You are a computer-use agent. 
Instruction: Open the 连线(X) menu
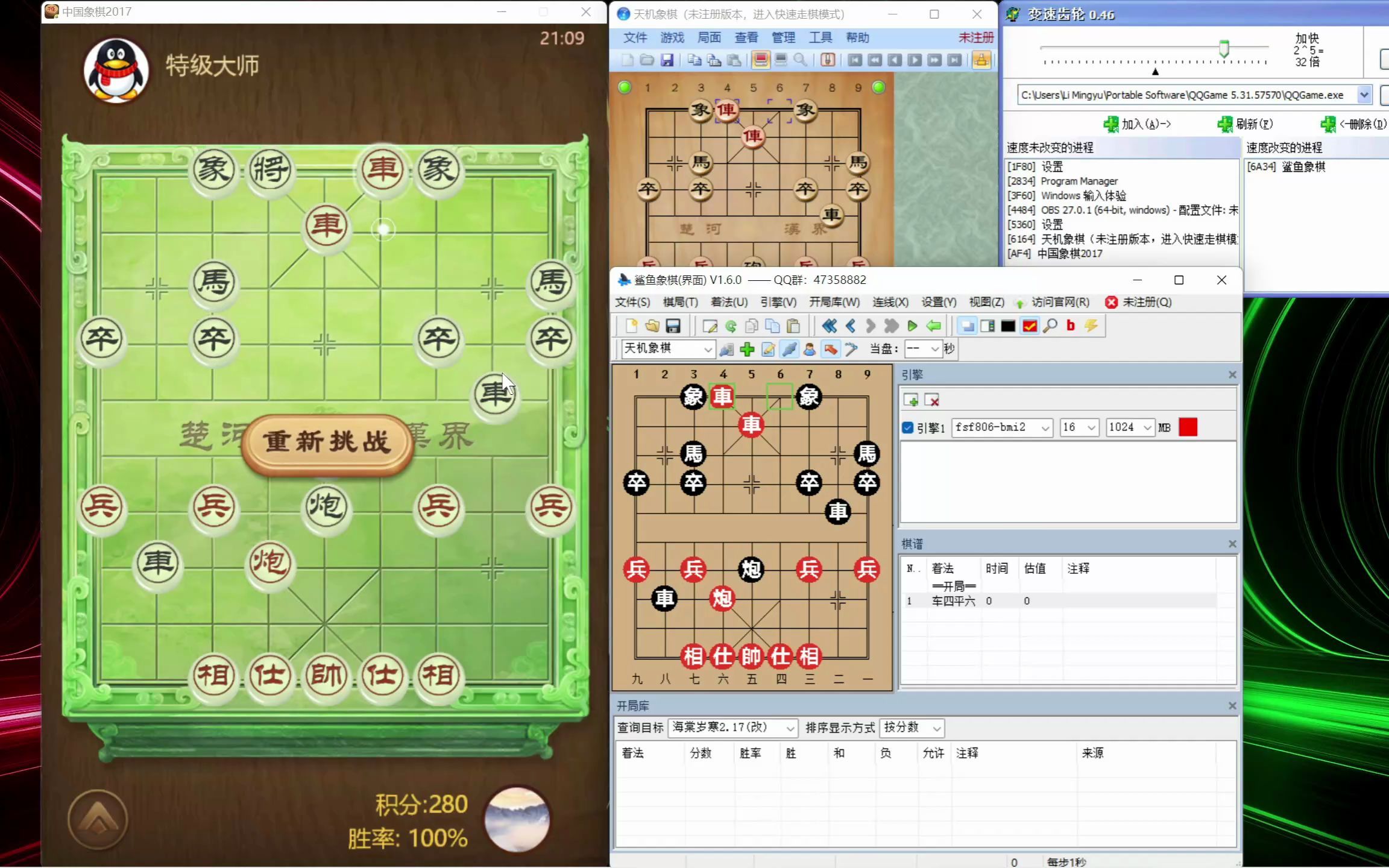coord(890,302)
